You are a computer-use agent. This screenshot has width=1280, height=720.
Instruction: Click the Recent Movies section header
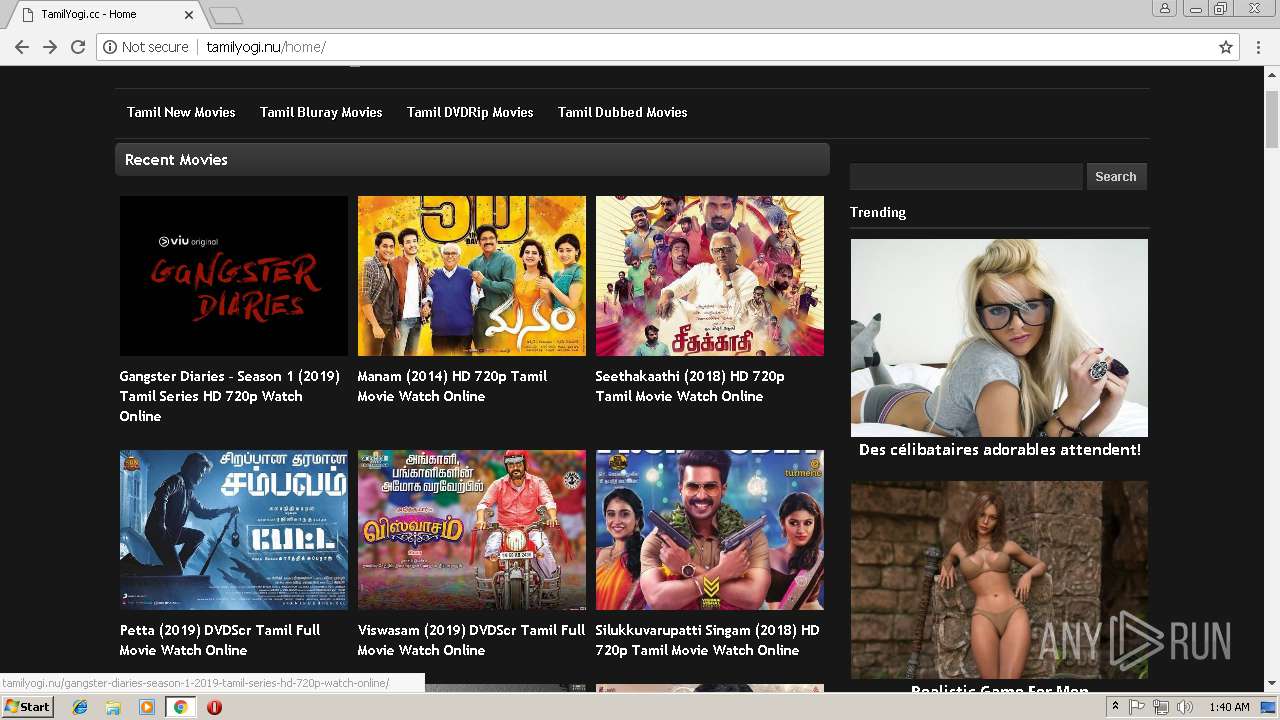[x=472, y=160]
